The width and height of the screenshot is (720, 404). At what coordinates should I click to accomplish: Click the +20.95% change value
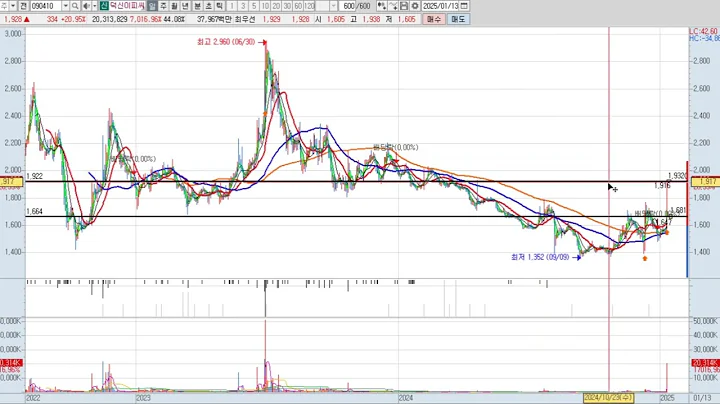(x=72, y=19)
